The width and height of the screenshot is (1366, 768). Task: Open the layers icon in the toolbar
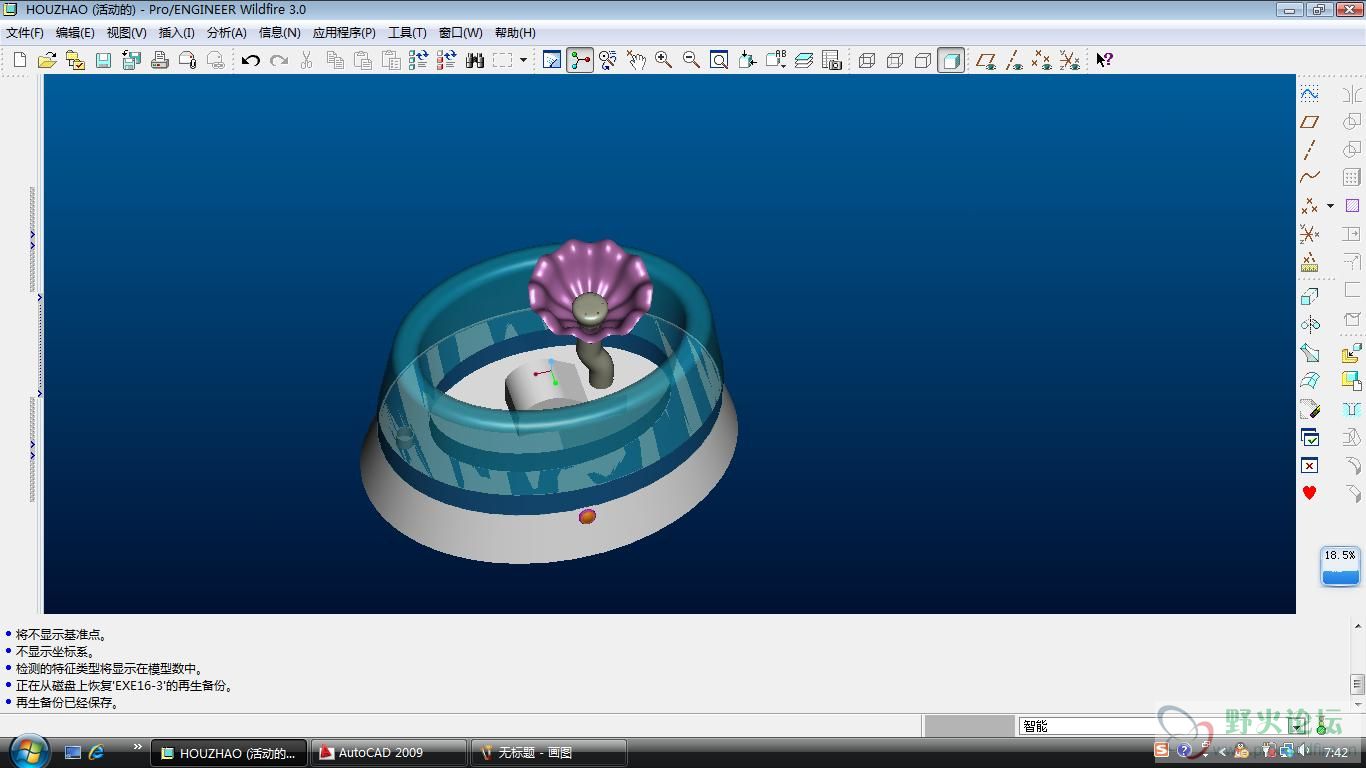point(804,60)
